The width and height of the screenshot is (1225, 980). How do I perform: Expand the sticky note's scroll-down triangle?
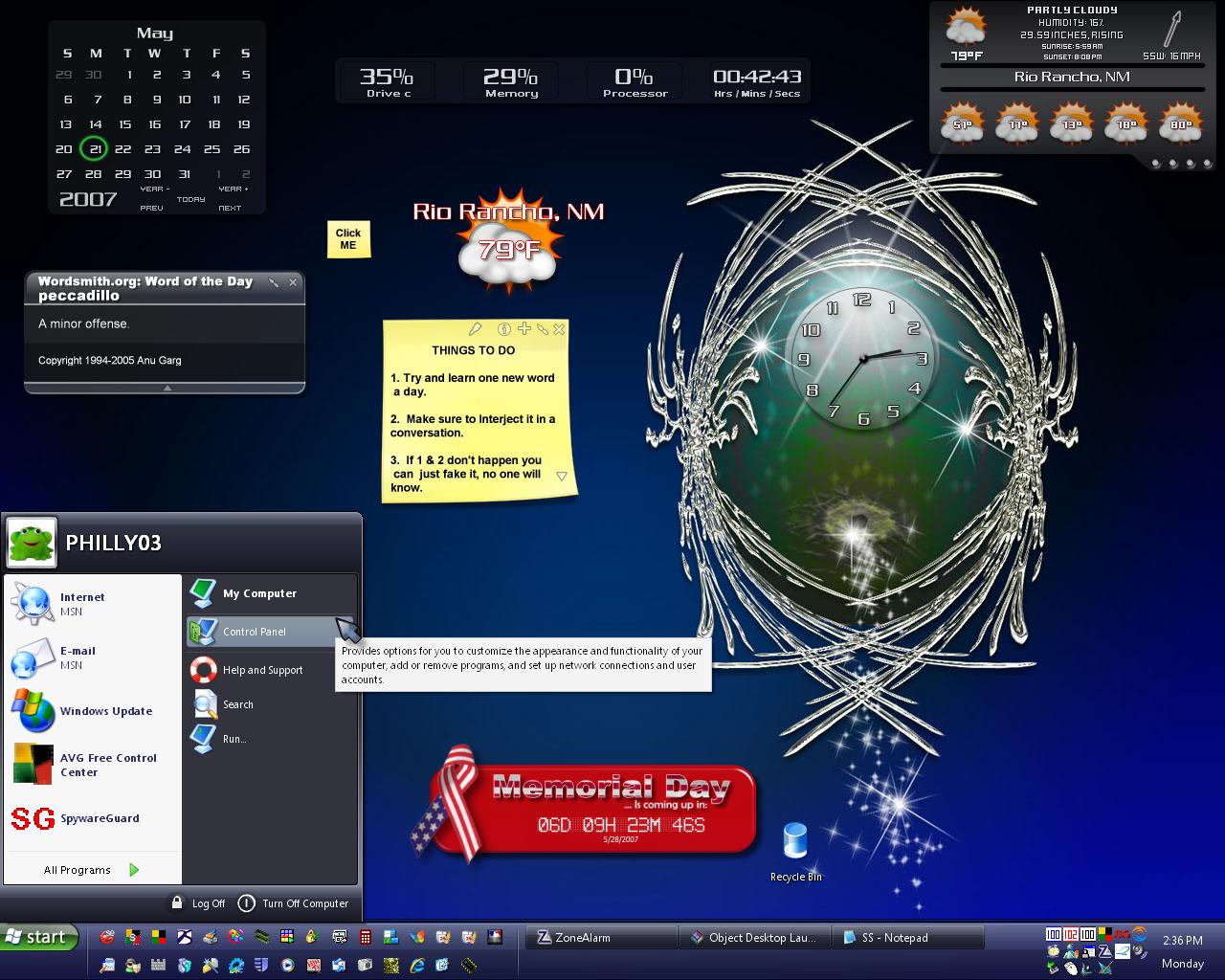pyautogui.click(x=562, y=477)
